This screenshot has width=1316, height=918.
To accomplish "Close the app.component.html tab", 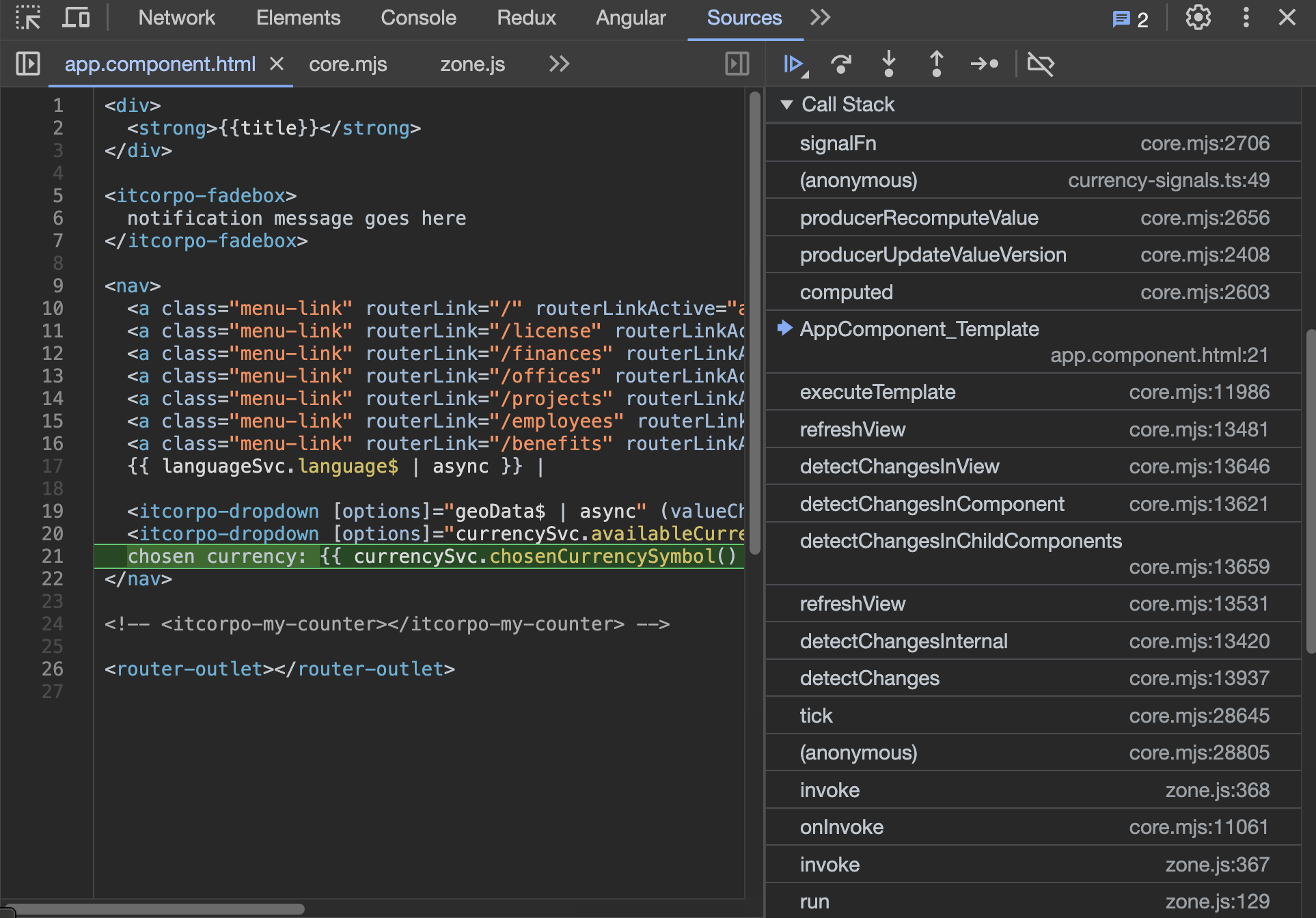I will [277, 64].
